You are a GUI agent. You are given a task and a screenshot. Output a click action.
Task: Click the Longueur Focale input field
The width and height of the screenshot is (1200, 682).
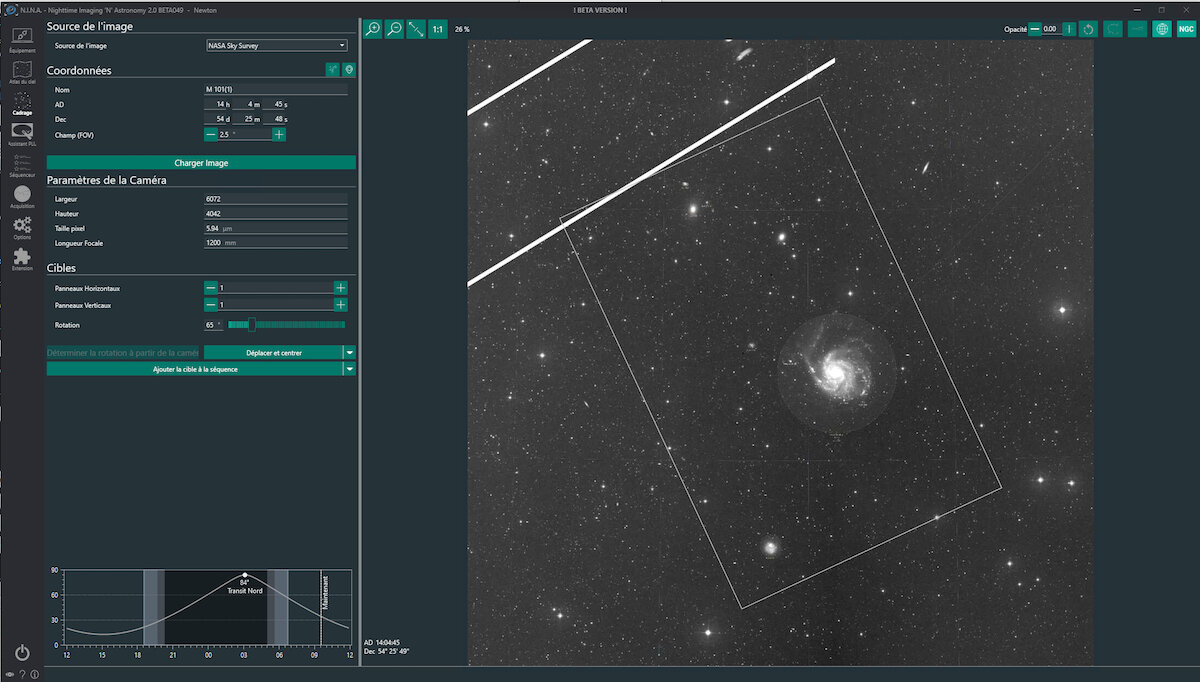pyautogui.click(x=275, y=243)
